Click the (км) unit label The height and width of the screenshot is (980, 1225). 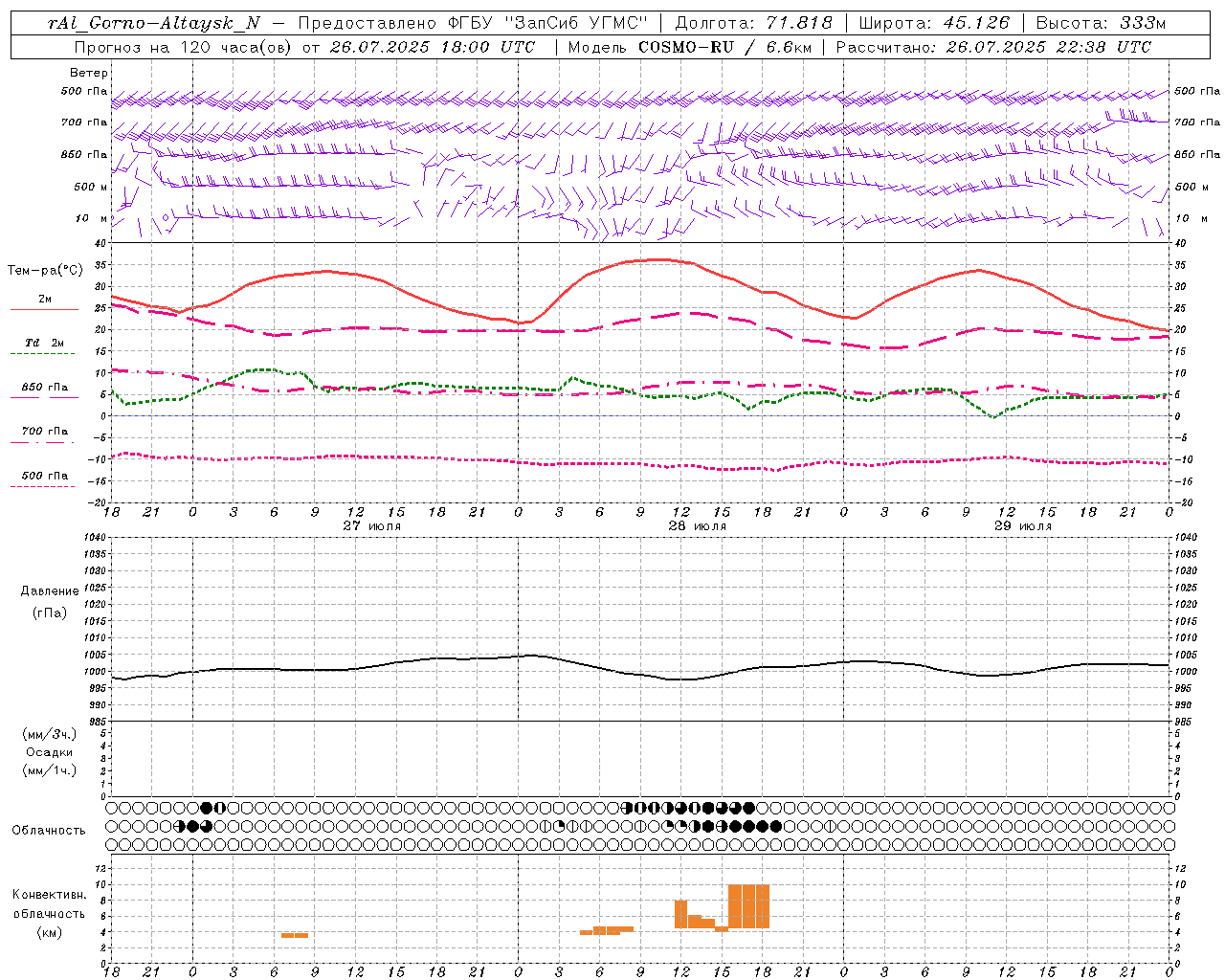point(49,932)
